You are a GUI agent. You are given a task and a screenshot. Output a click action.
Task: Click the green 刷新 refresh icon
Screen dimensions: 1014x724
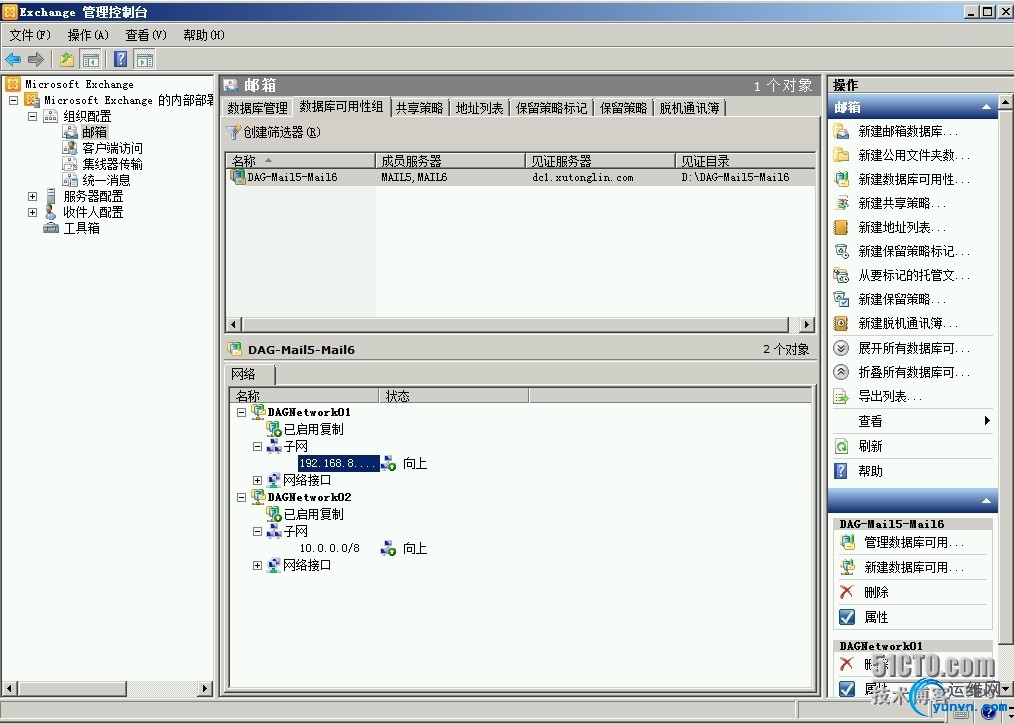click(841, 446)
